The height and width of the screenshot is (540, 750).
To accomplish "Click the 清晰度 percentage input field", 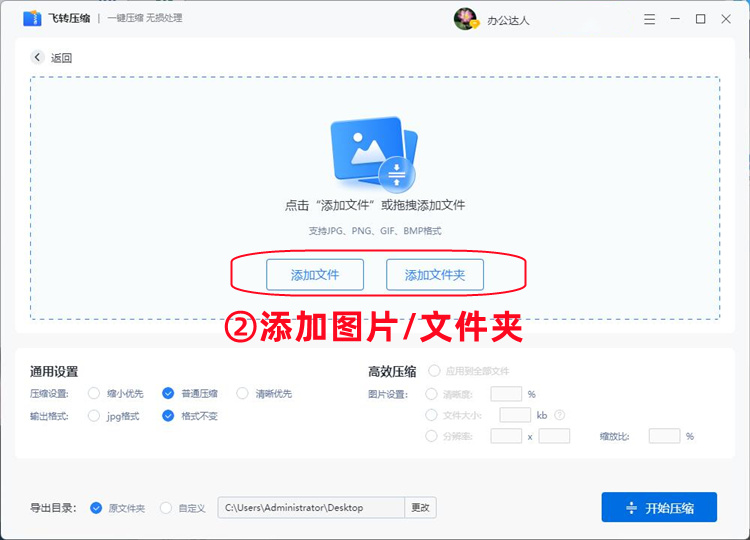I will point(506,394).
